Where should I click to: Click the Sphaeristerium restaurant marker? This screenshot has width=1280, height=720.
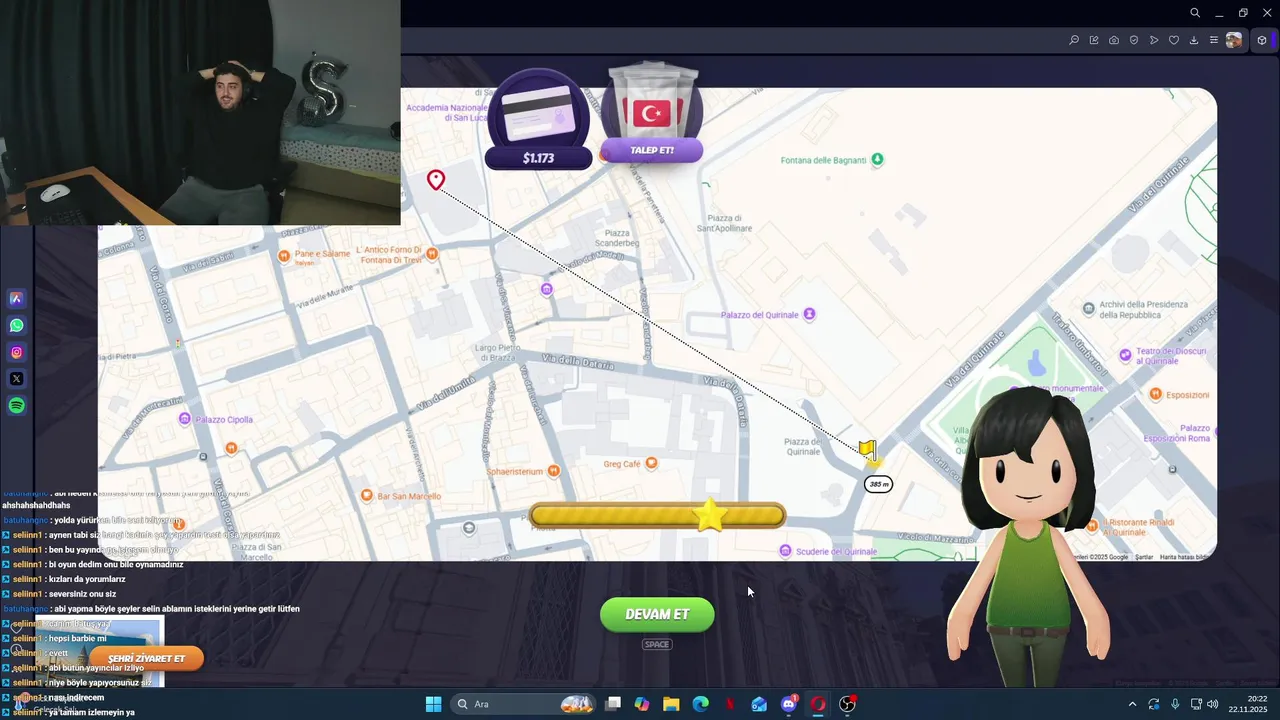[552, 471]
